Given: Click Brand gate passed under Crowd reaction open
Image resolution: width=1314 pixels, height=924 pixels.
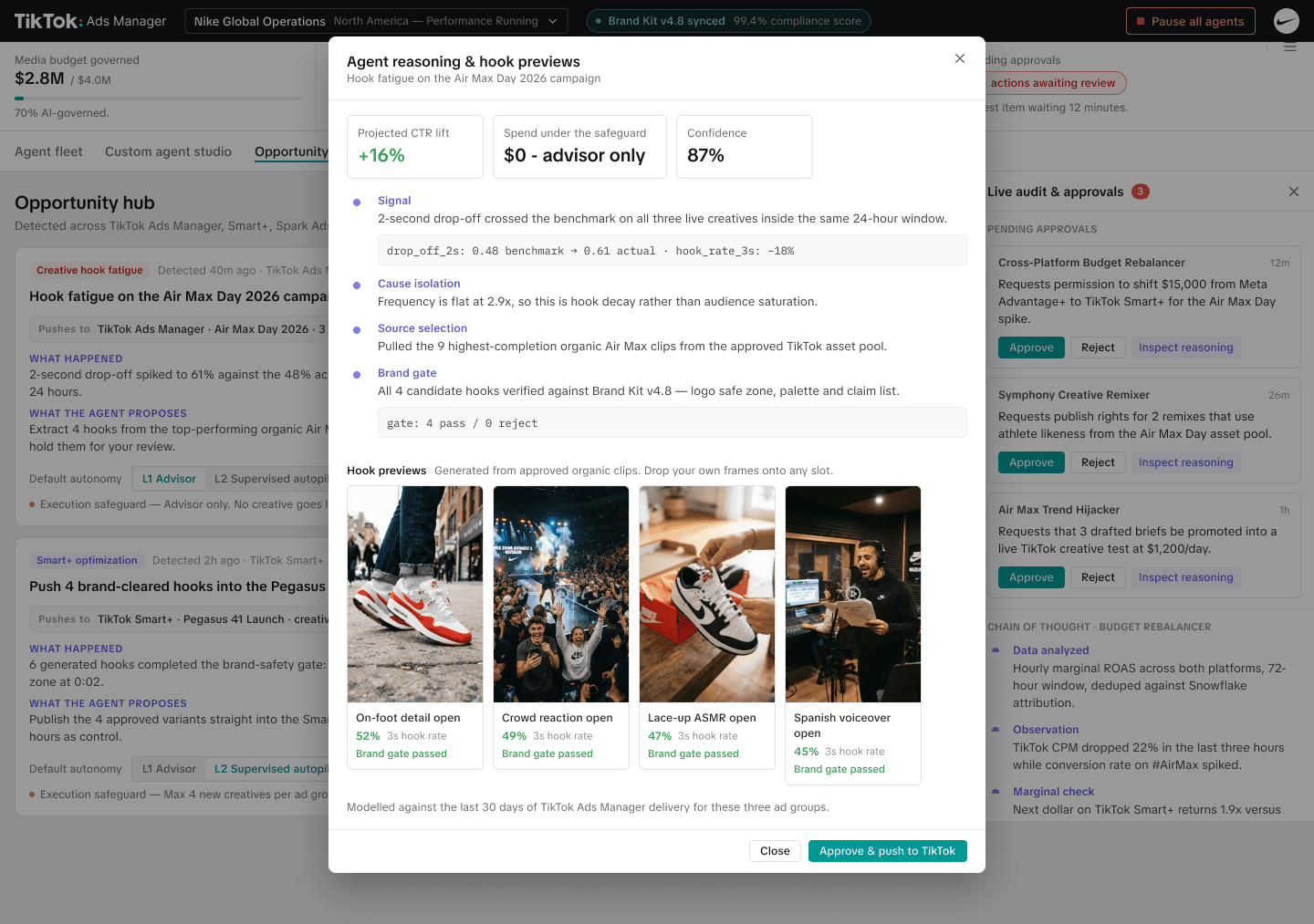Looking at the screenshot, I should coord(547,753).
